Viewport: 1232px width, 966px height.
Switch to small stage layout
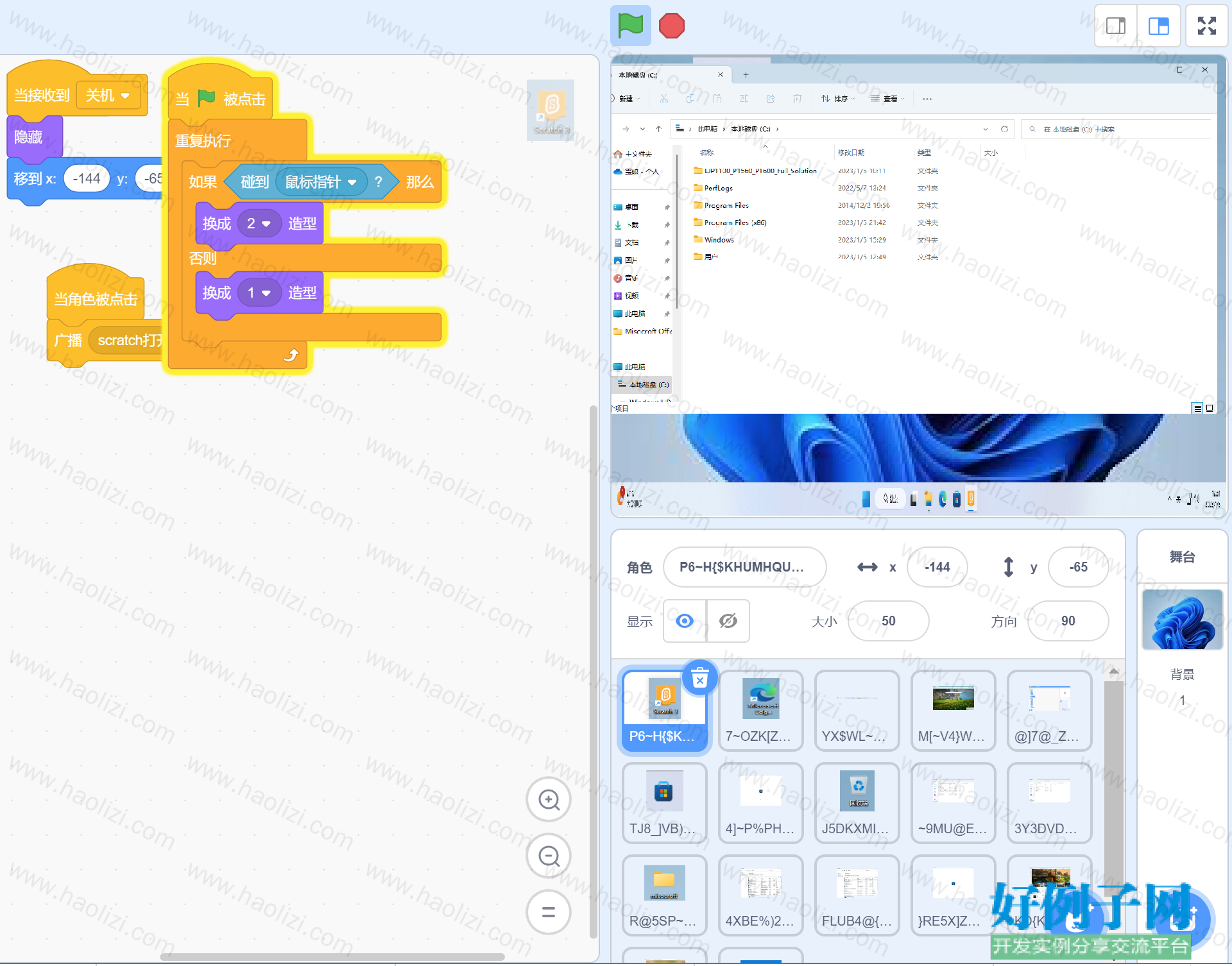(x=1116, y=26)
